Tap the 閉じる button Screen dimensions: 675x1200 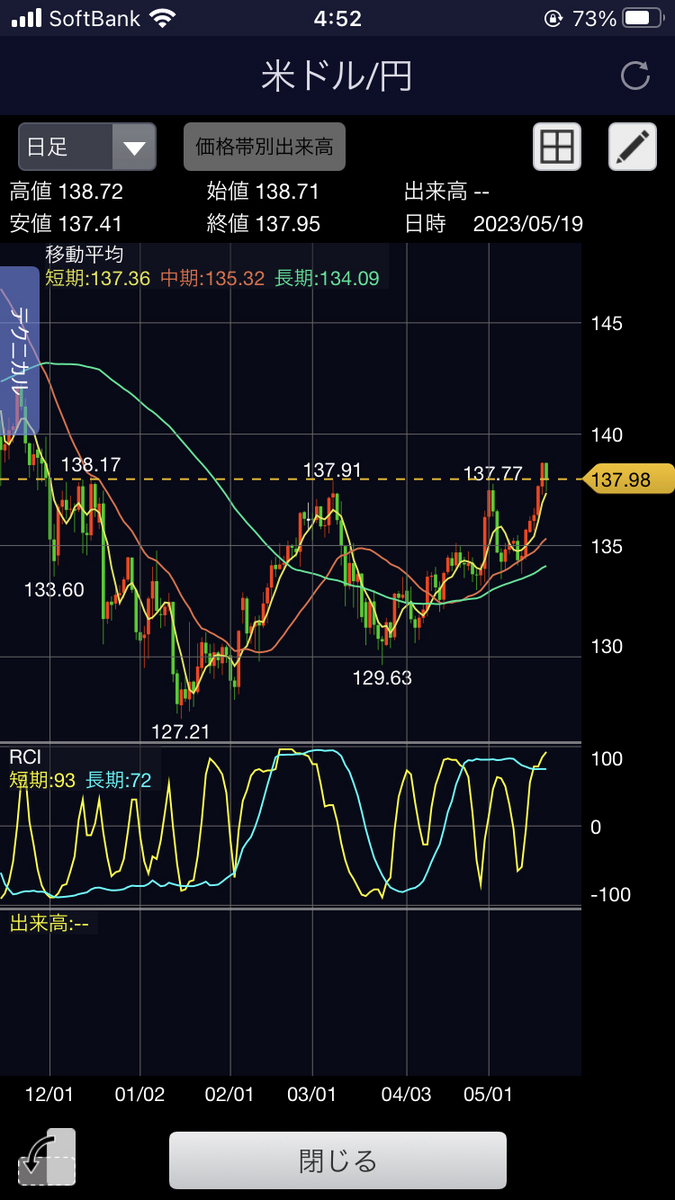[x=338, y=1160]
